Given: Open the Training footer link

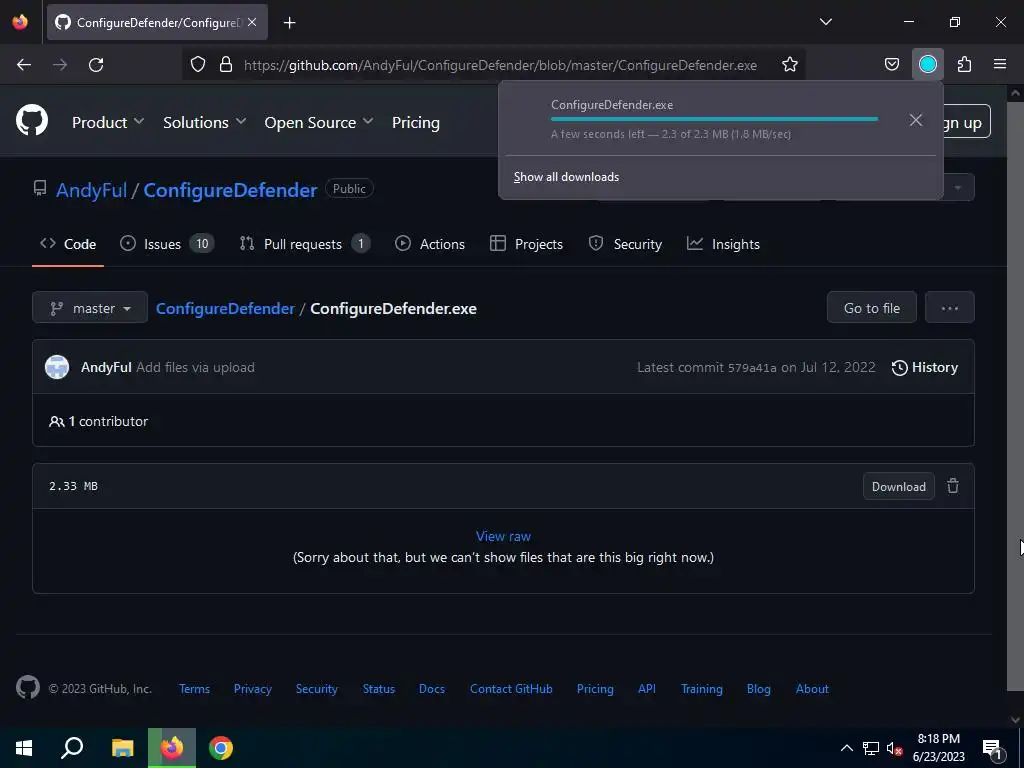Looking at the screenshot, I should tap(701, 688).
